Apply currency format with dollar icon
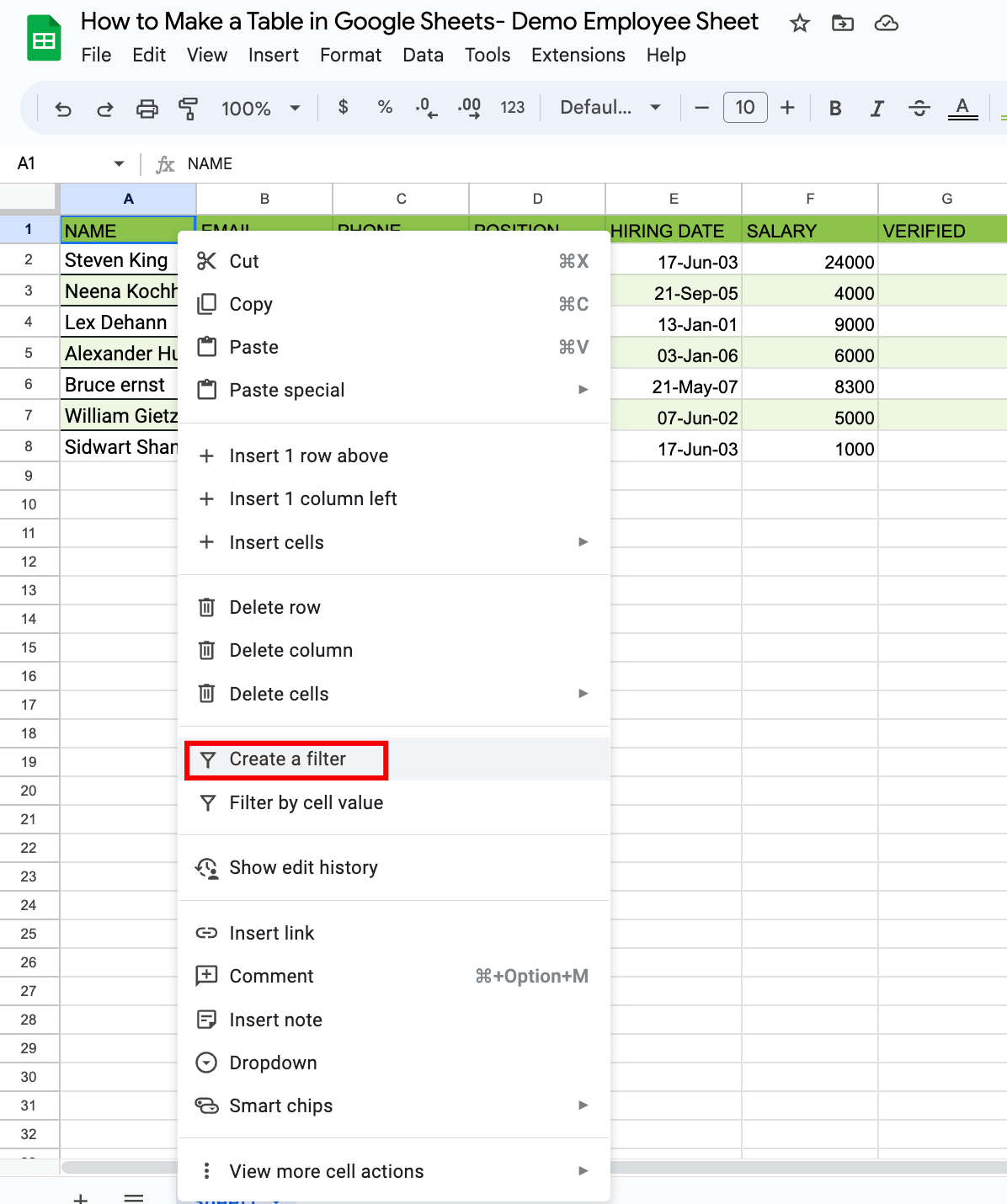 click(343, 107)
